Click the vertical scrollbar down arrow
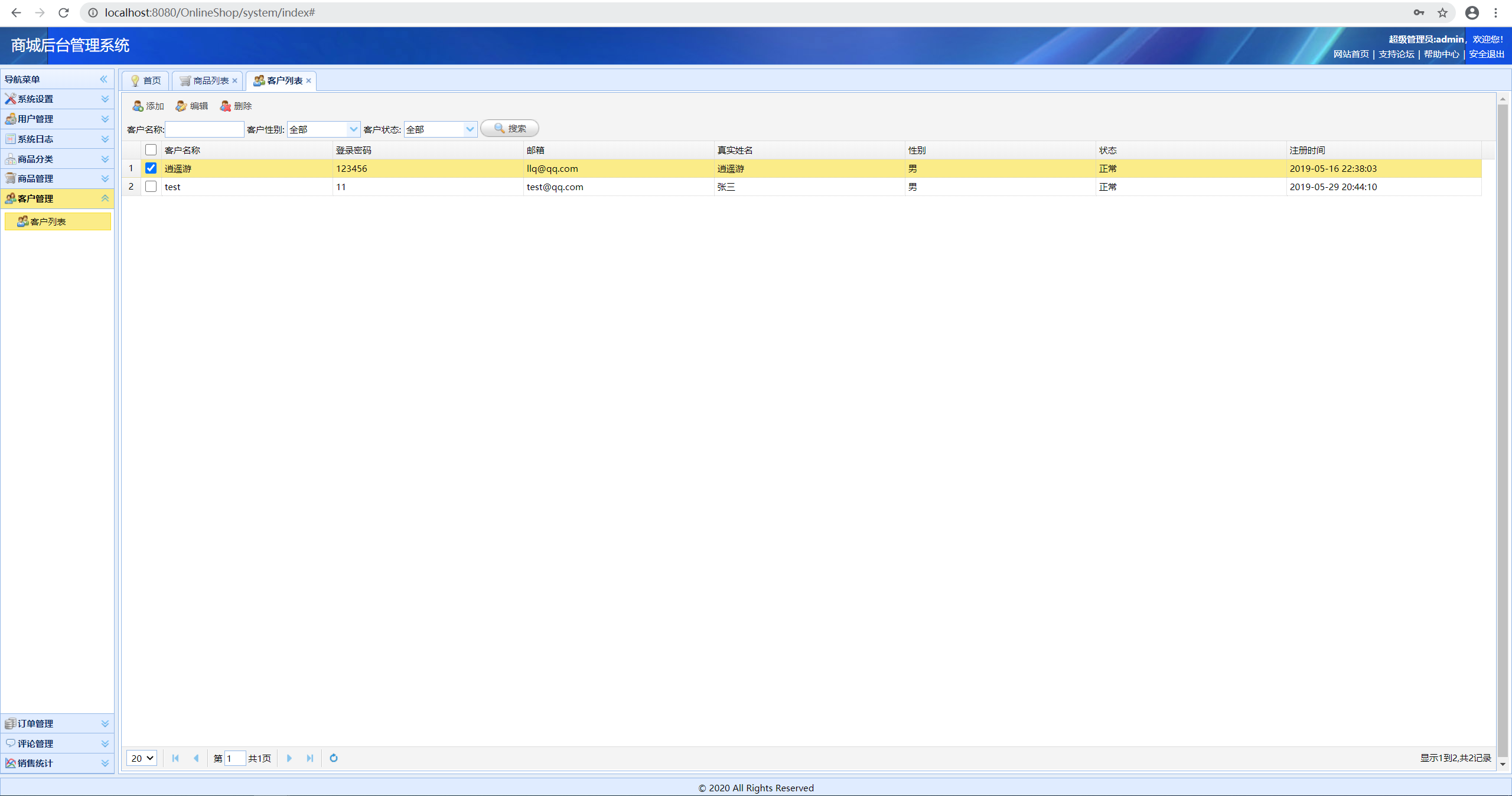The image size is (1512, 796). point(1503,765)
